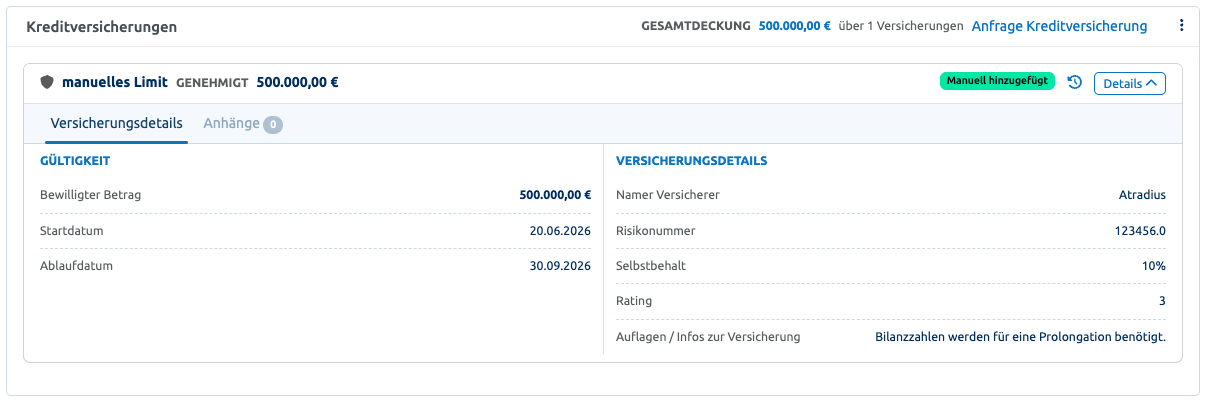The image size is (1210, 403).
Task: Click the Rating label
Action: point(634,301)
